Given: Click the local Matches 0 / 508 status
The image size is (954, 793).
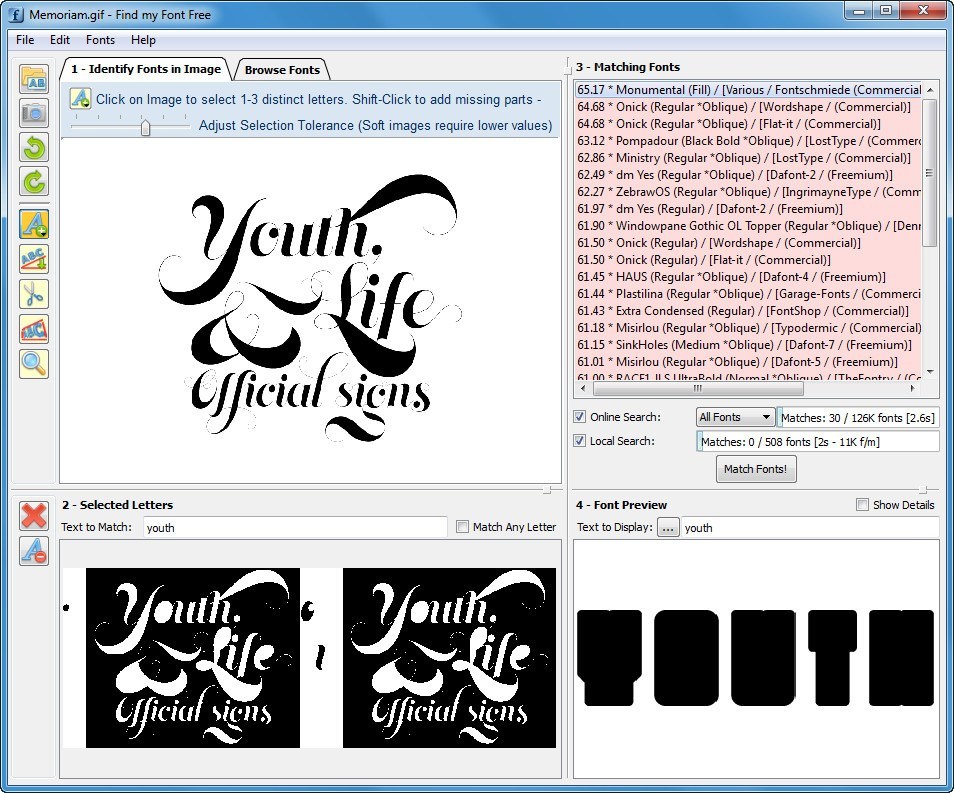Looking at the screenshot, I should [818, 442].
